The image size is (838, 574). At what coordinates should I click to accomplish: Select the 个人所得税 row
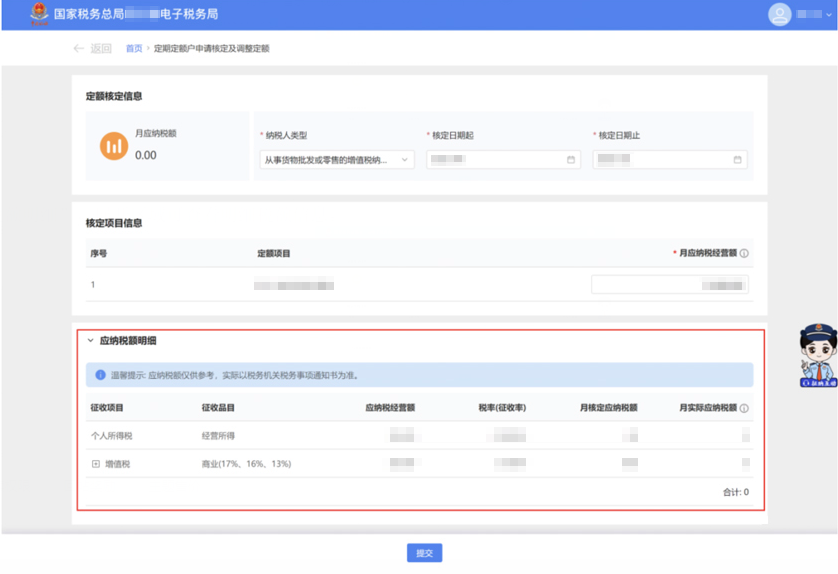point(112,436)
